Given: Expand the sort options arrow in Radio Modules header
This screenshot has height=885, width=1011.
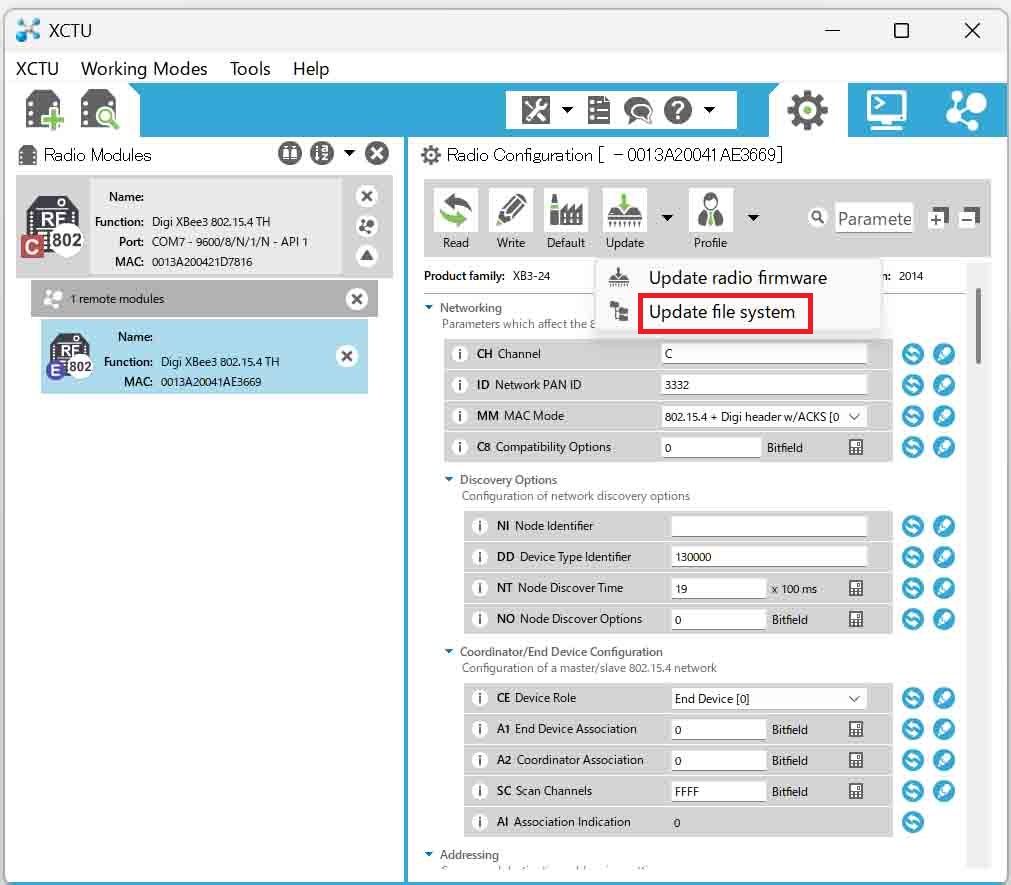Looking at the screenshot, I should pos(349,153).
